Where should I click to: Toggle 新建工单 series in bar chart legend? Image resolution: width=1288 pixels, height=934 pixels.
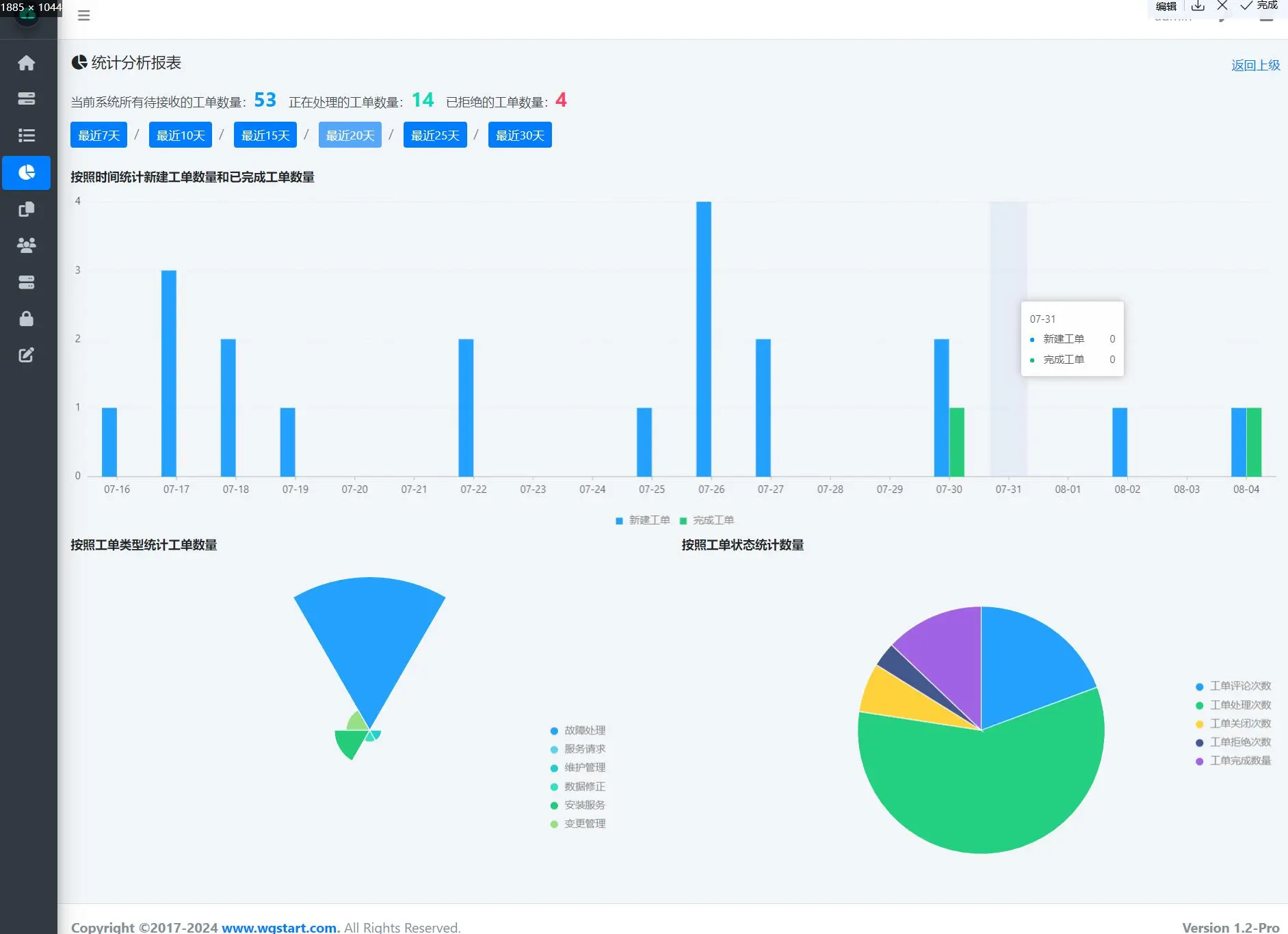pos(642,520)
